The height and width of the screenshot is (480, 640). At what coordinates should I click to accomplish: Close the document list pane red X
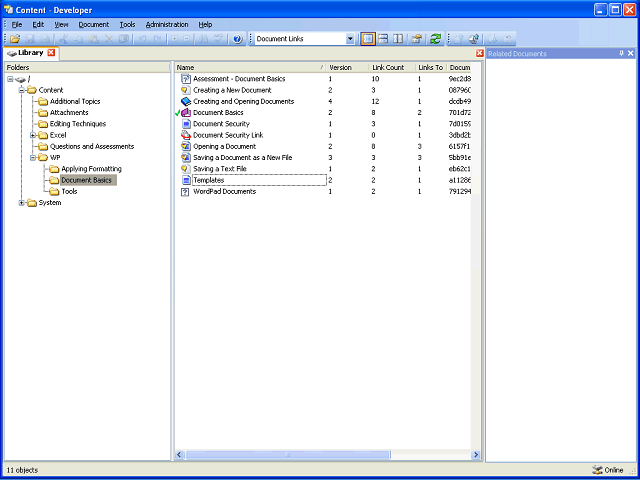click(480, 53)
